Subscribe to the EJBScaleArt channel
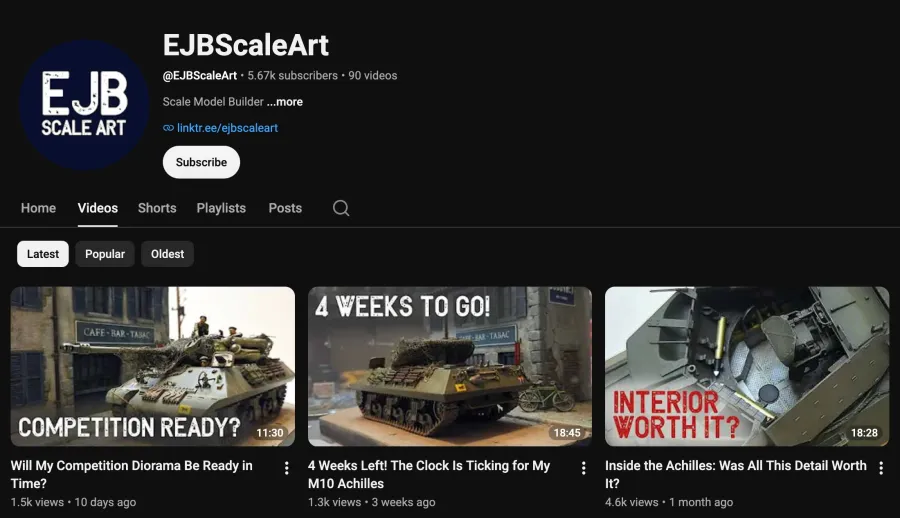 point(201,162)
